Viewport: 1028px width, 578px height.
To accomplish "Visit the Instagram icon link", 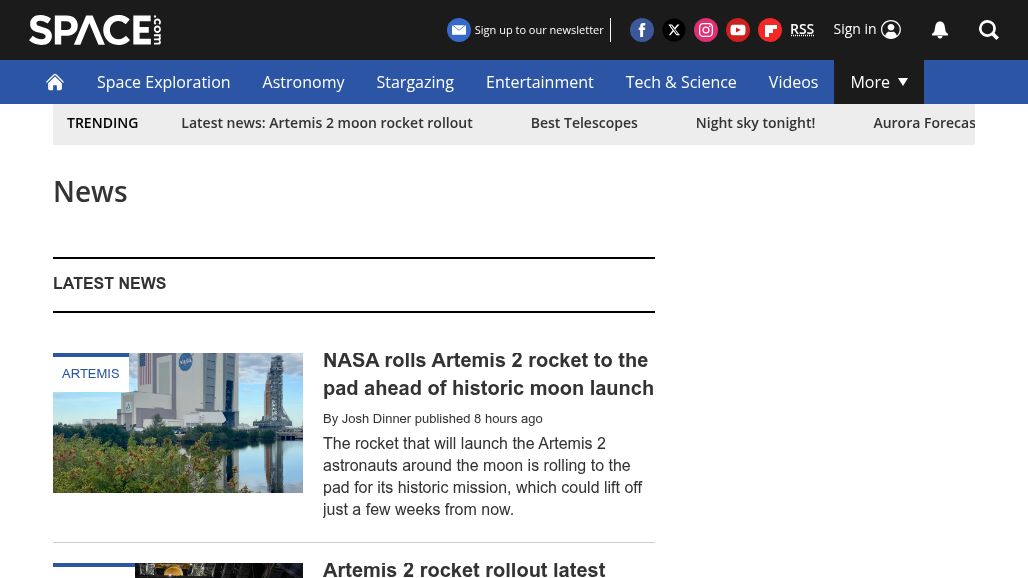I will pyautogui.click(x=706, y=30).
